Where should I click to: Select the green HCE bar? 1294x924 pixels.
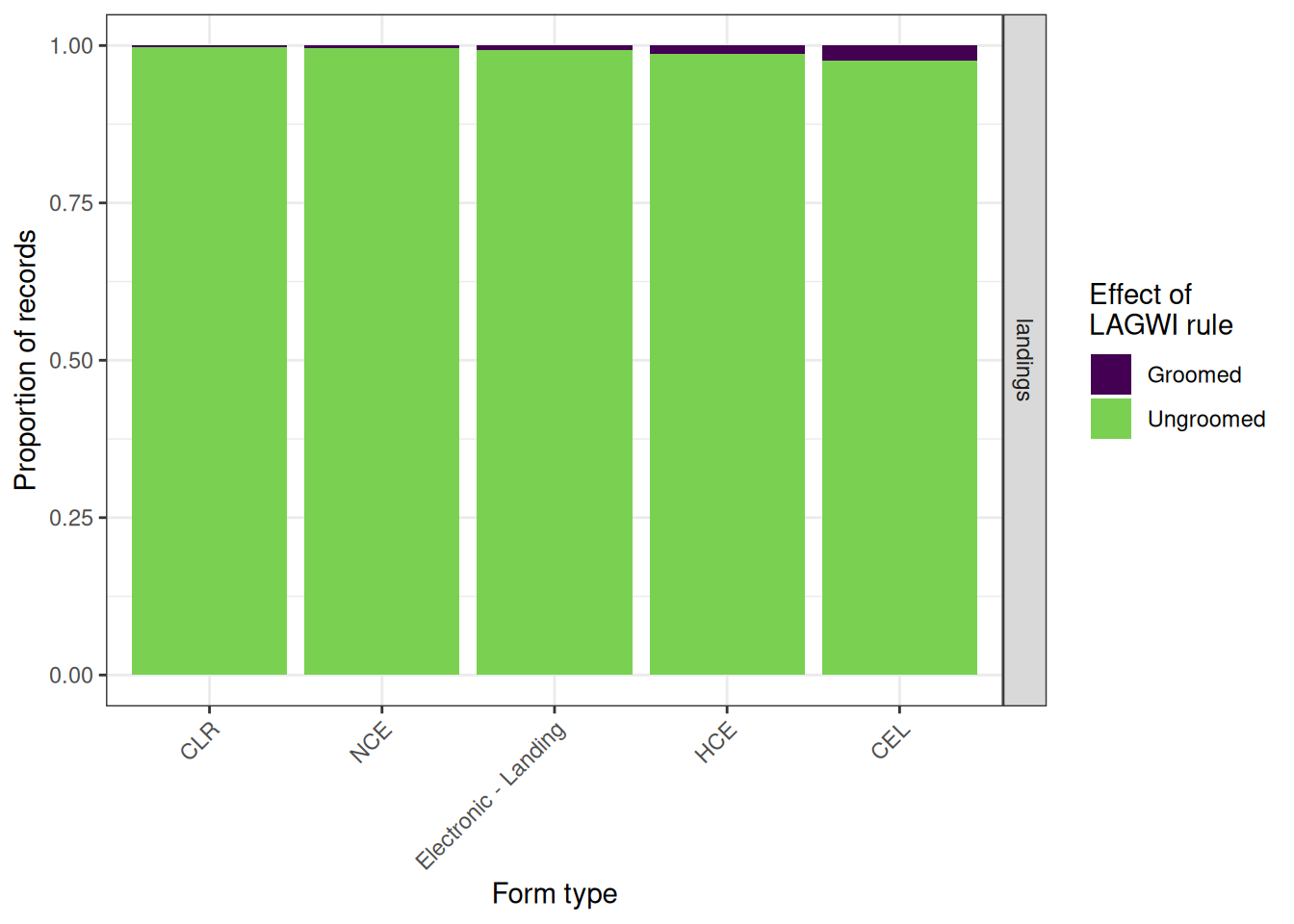727,364
